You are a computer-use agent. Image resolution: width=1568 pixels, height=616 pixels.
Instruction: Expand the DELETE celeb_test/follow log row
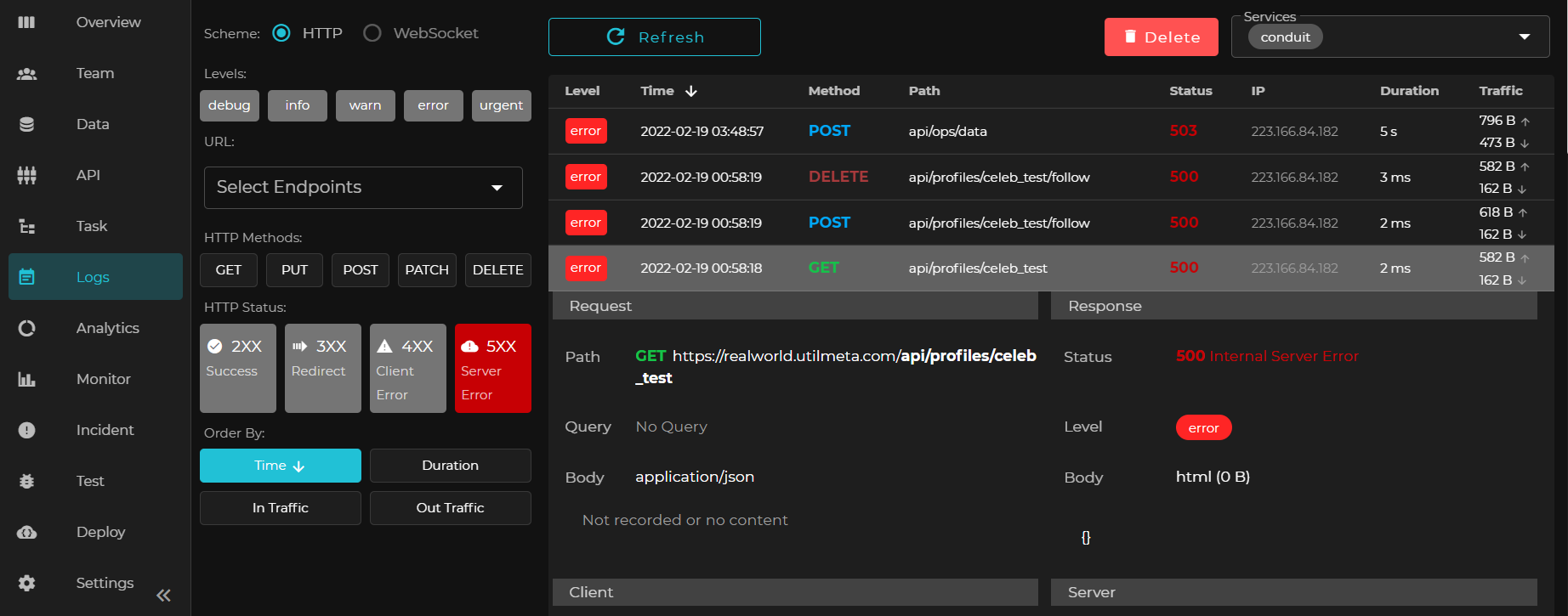[x=1051, y=177]
